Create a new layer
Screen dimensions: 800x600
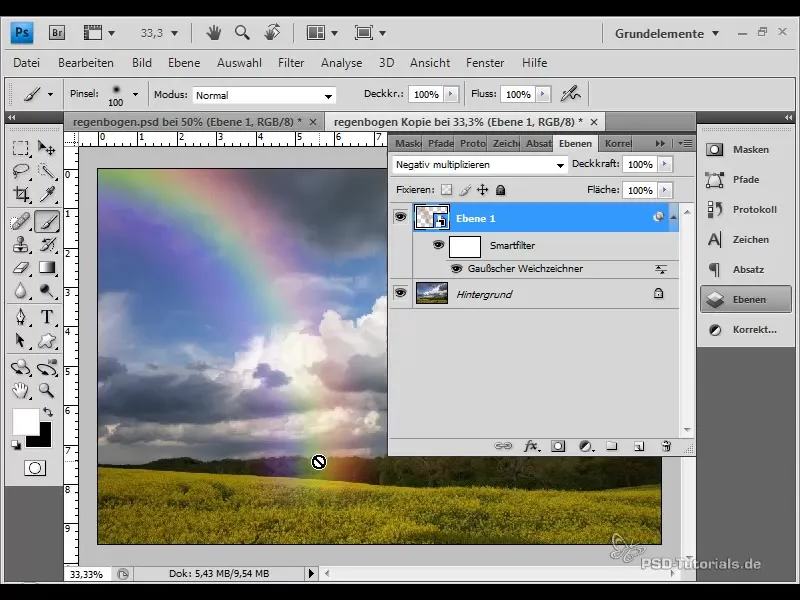point(639,446)
